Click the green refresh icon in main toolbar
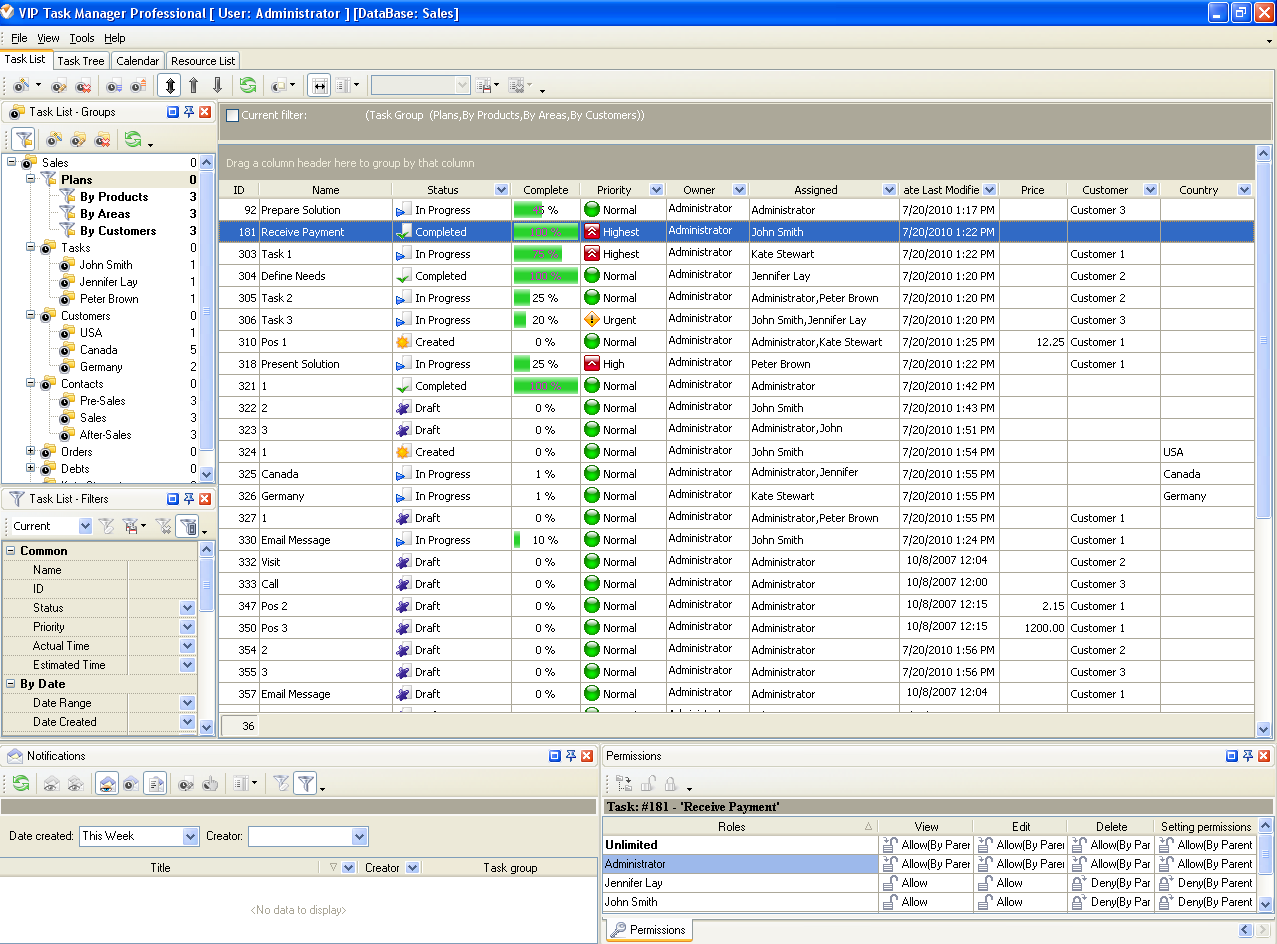1277x944 pixels. click(x=247, y=86)
